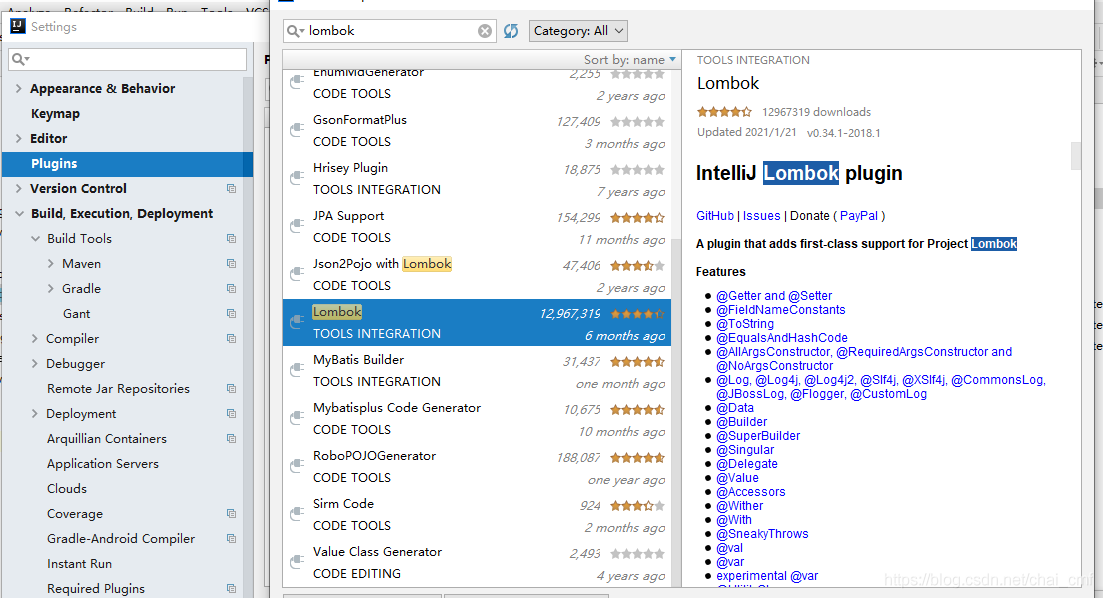1103x598 pixels.
Task: Click the project-level icon beside Compiler
Action: tap(231, 338)
